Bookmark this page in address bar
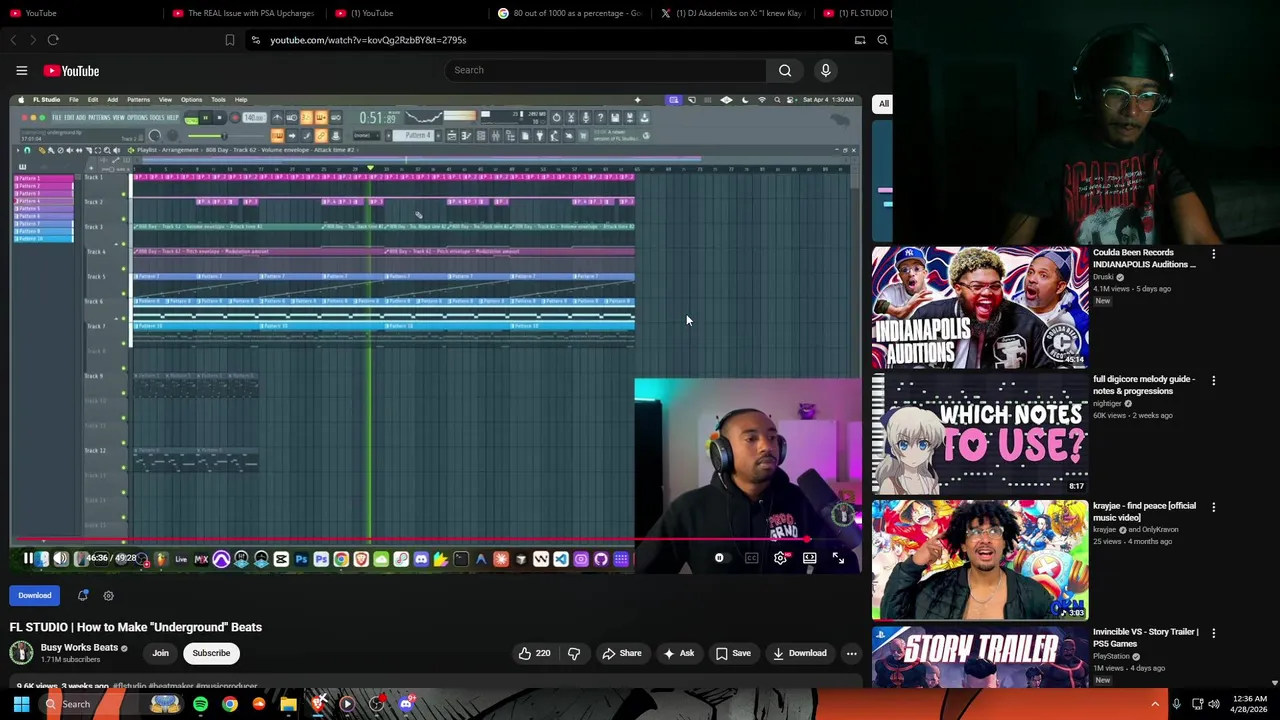Screen dimensions: 1280x720 pos(229,40)
